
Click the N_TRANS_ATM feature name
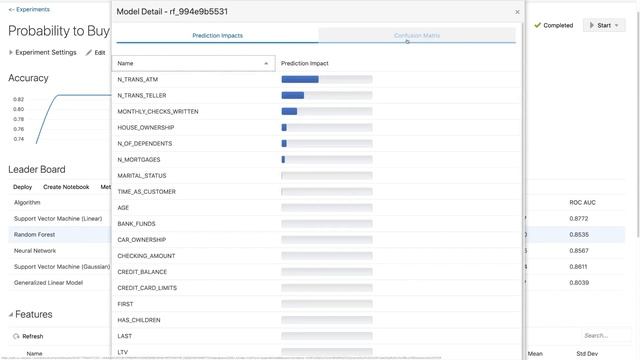[x=138, y=79]
